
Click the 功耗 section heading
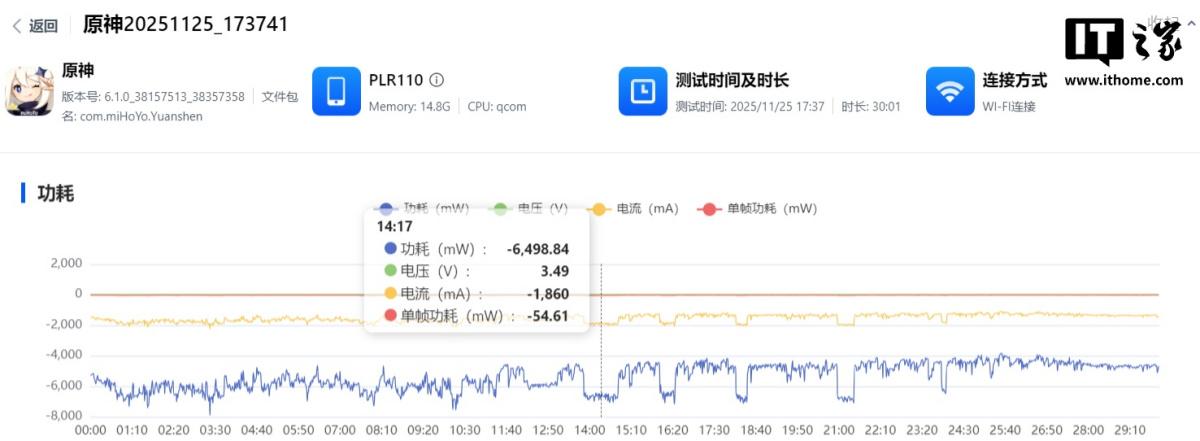tap(55, 193)
